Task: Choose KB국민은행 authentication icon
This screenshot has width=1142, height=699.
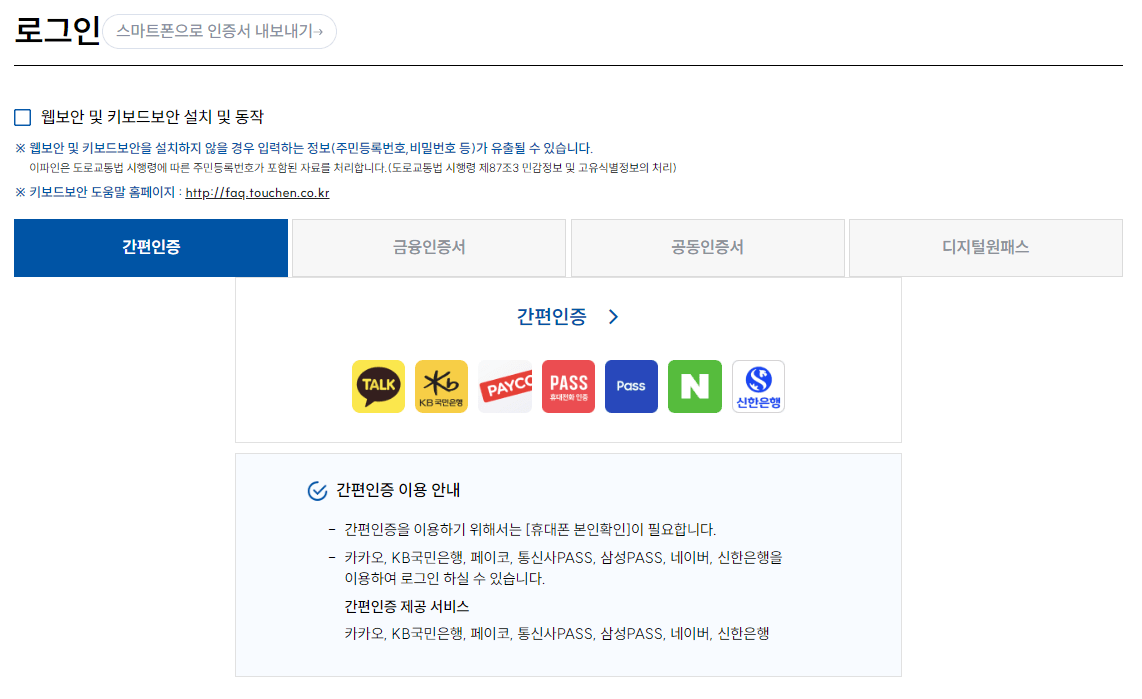Action: 441,386
